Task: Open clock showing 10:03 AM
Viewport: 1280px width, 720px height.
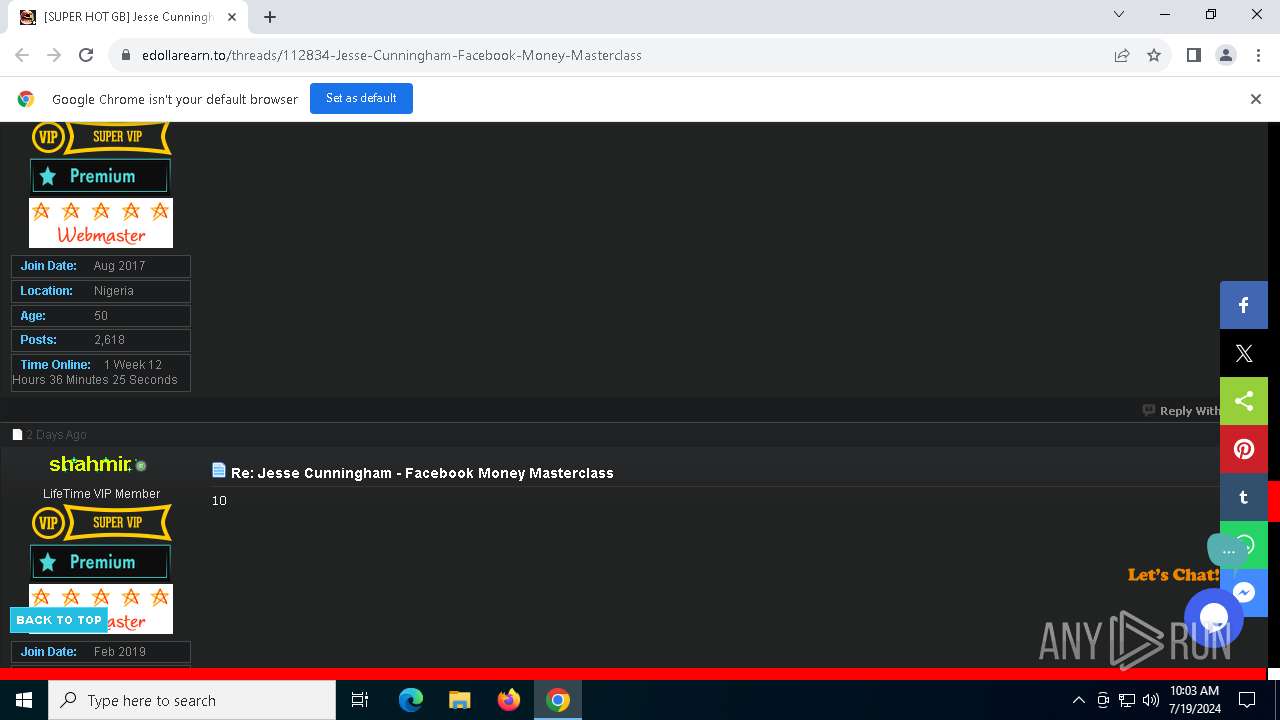Action: coord(1194,700)
